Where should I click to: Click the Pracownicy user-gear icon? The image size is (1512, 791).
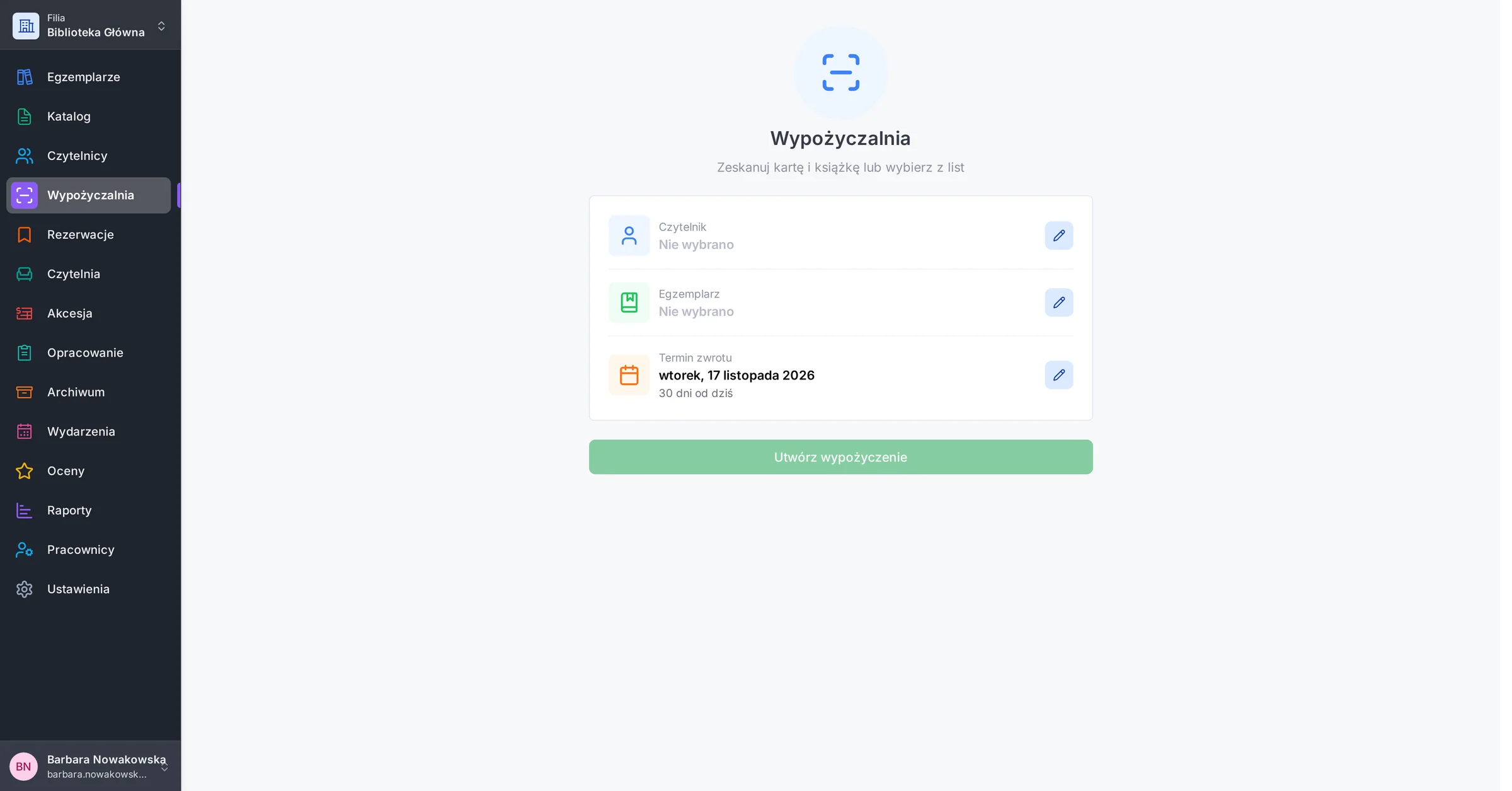(25, 550)
